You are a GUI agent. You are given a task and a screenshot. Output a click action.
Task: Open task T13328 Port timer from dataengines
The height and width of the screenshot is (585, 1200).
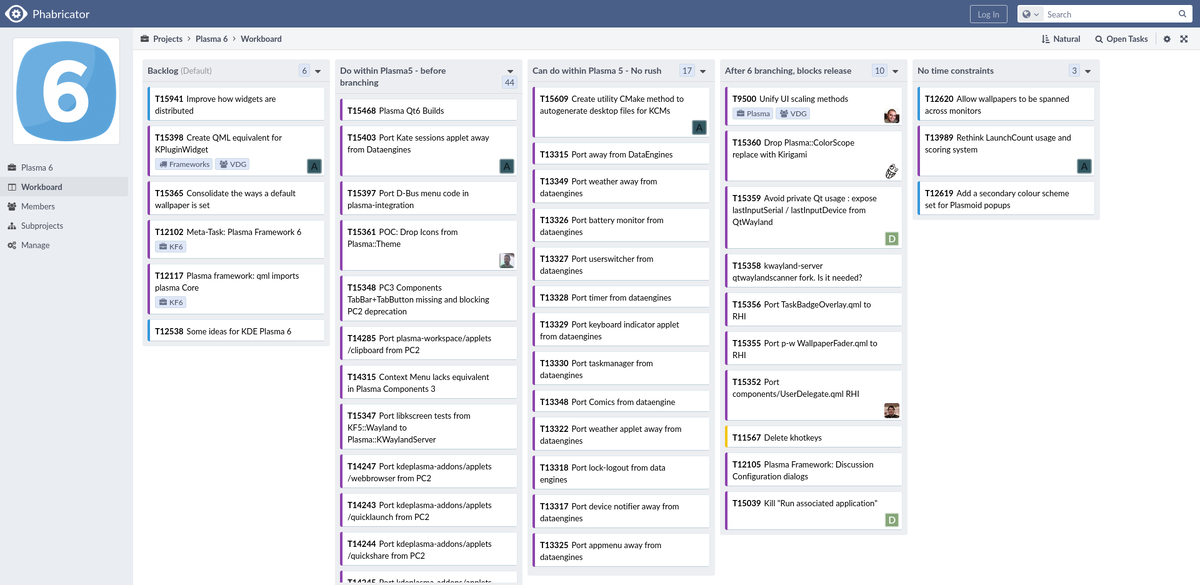click(622, 298)
